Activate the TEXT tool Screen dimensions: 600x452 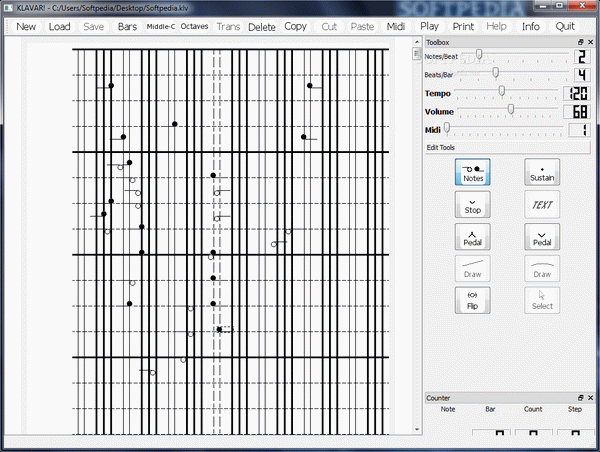[542, 204]
